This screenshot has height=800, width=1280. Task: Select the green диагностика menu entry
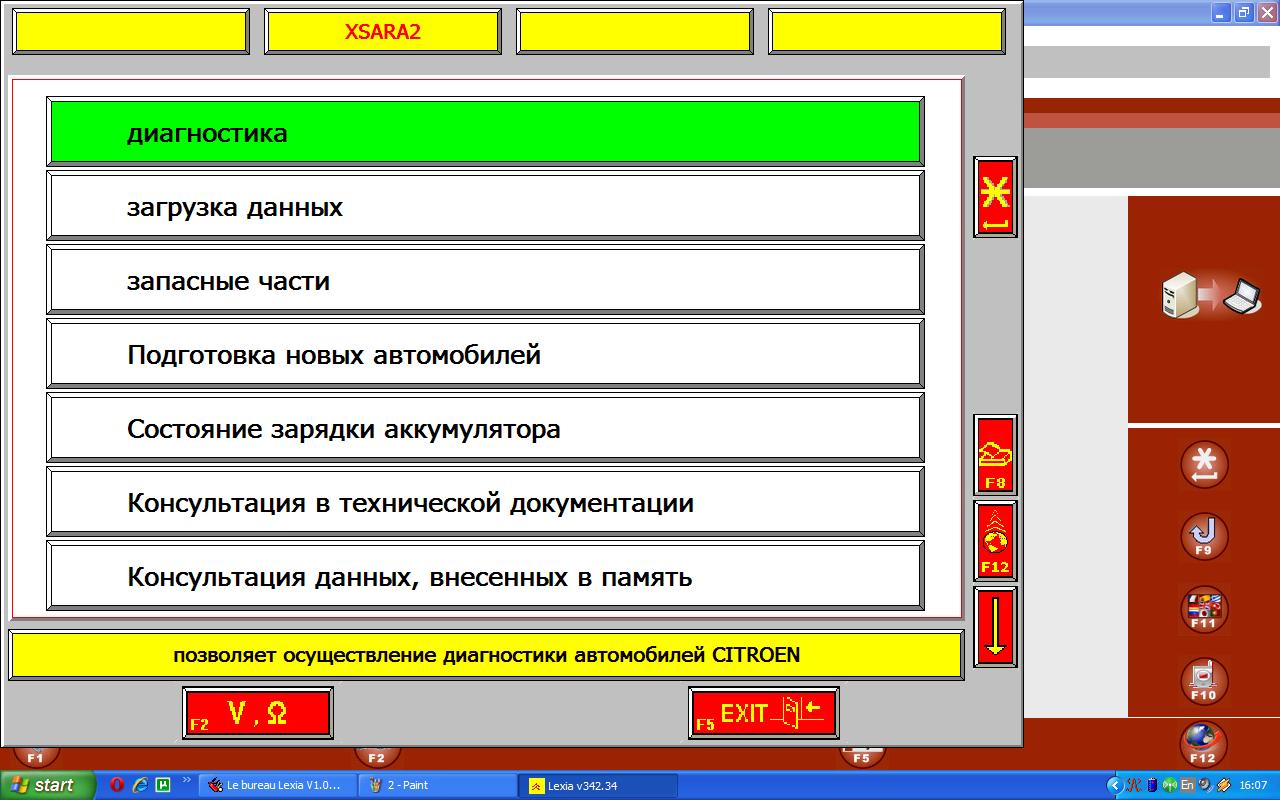pyautogui.click(x=485, y=132)
